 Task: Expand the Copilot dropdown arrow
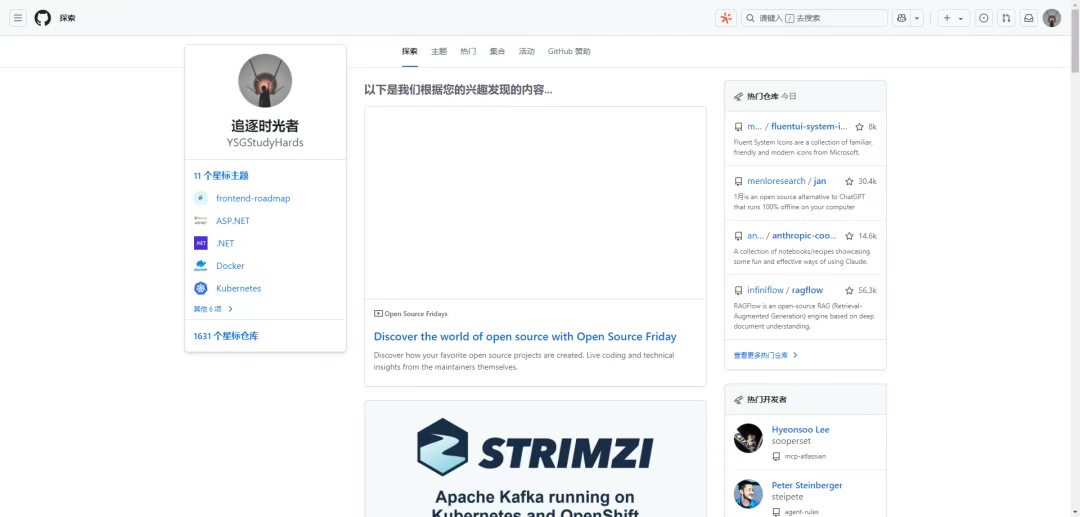tap(917, 19)
